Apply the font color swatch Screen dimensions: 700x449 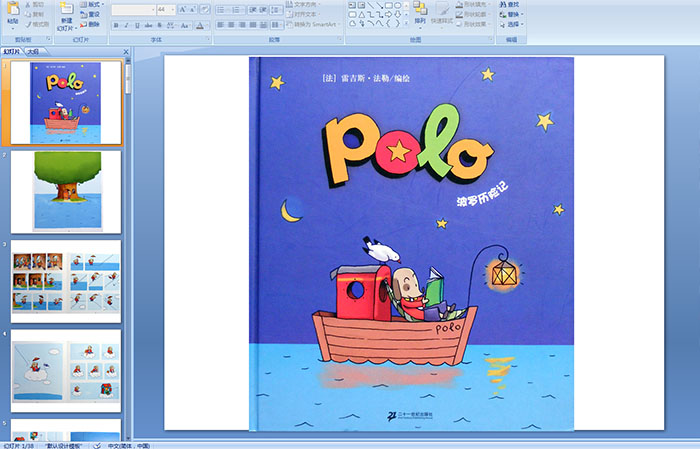199,25
